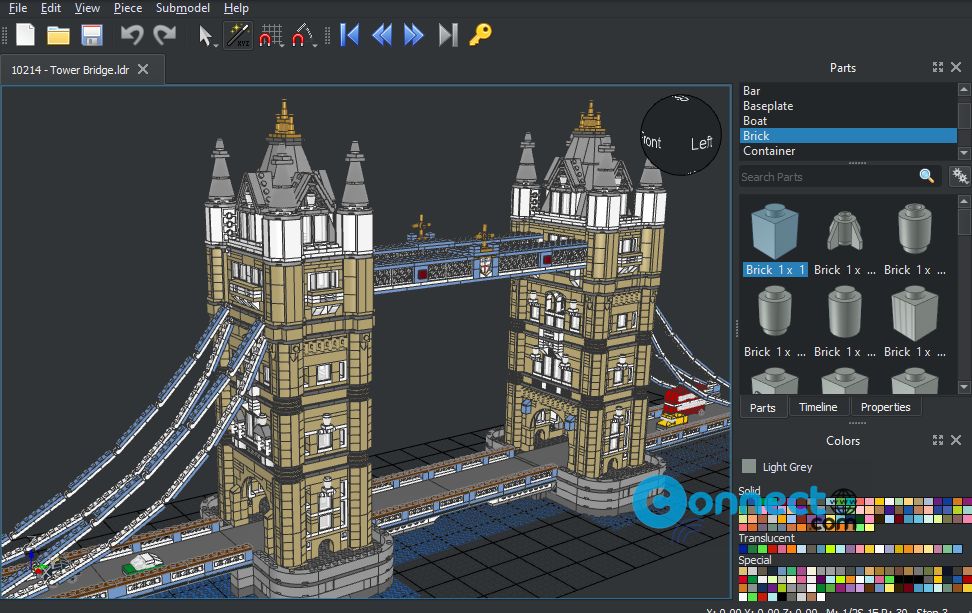Redo the last undone action
972x613 pixels.
pyautogui.click(x=164, y=35)
